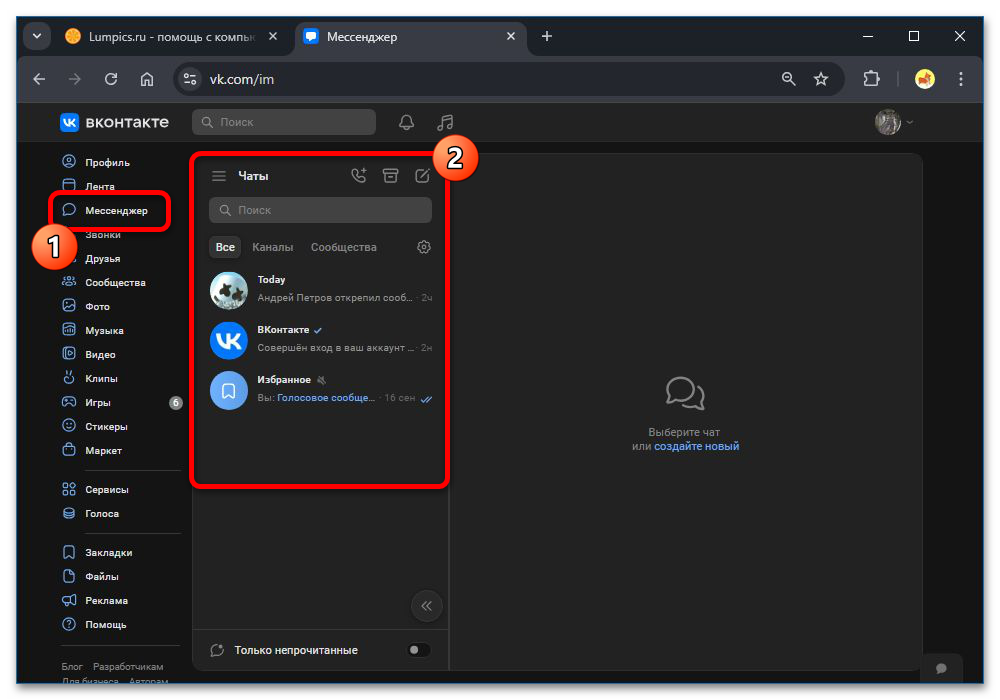Viewport: 1000px width, 700px height.
Task: Close the Lumpics.ru browser tab
Action: tap(273, 36)
